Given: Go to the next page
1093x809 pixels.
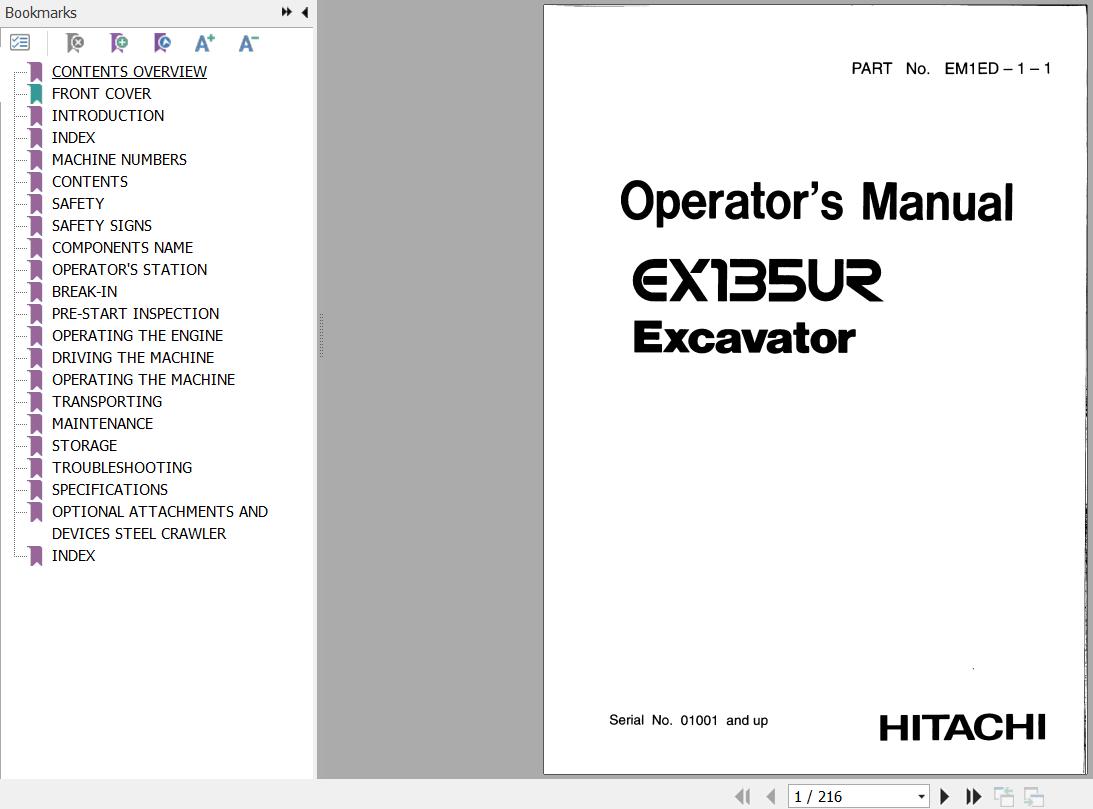Looking at the screenshot, I should (945, 796).
